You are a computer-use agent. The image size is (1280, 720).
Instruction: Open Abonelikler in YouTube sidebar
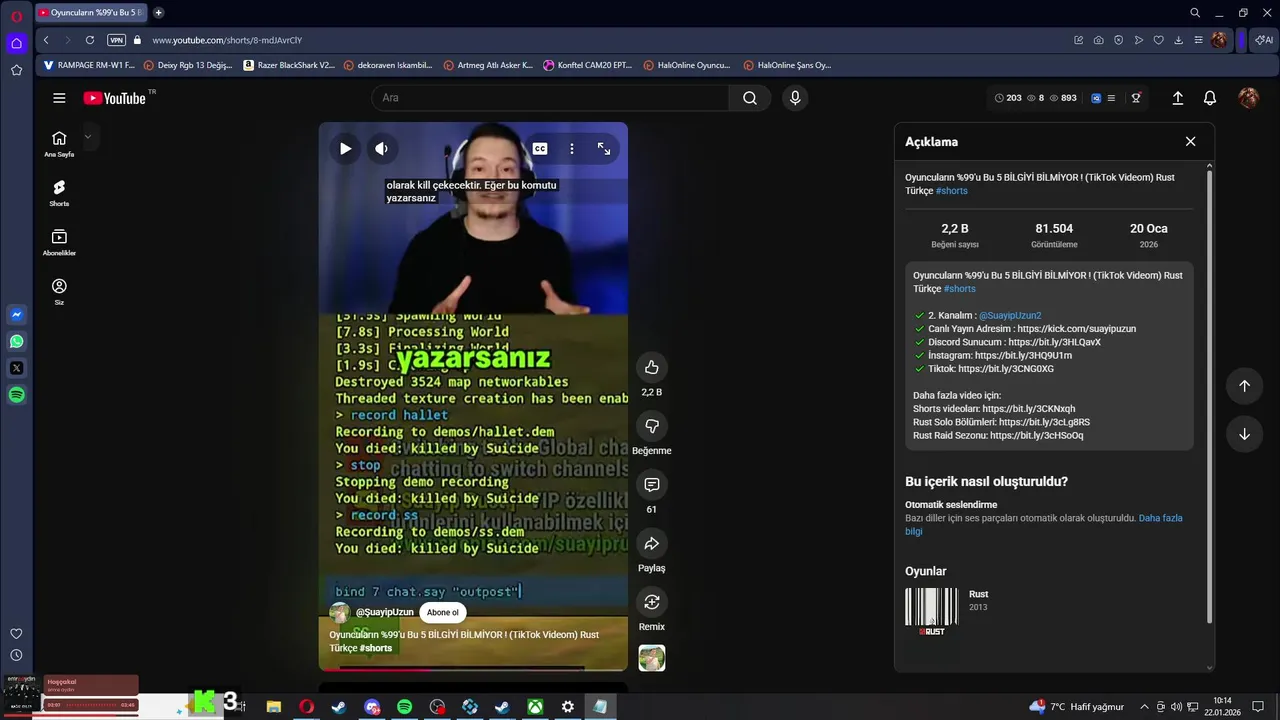pyautogui.click(x=59, y=242)
